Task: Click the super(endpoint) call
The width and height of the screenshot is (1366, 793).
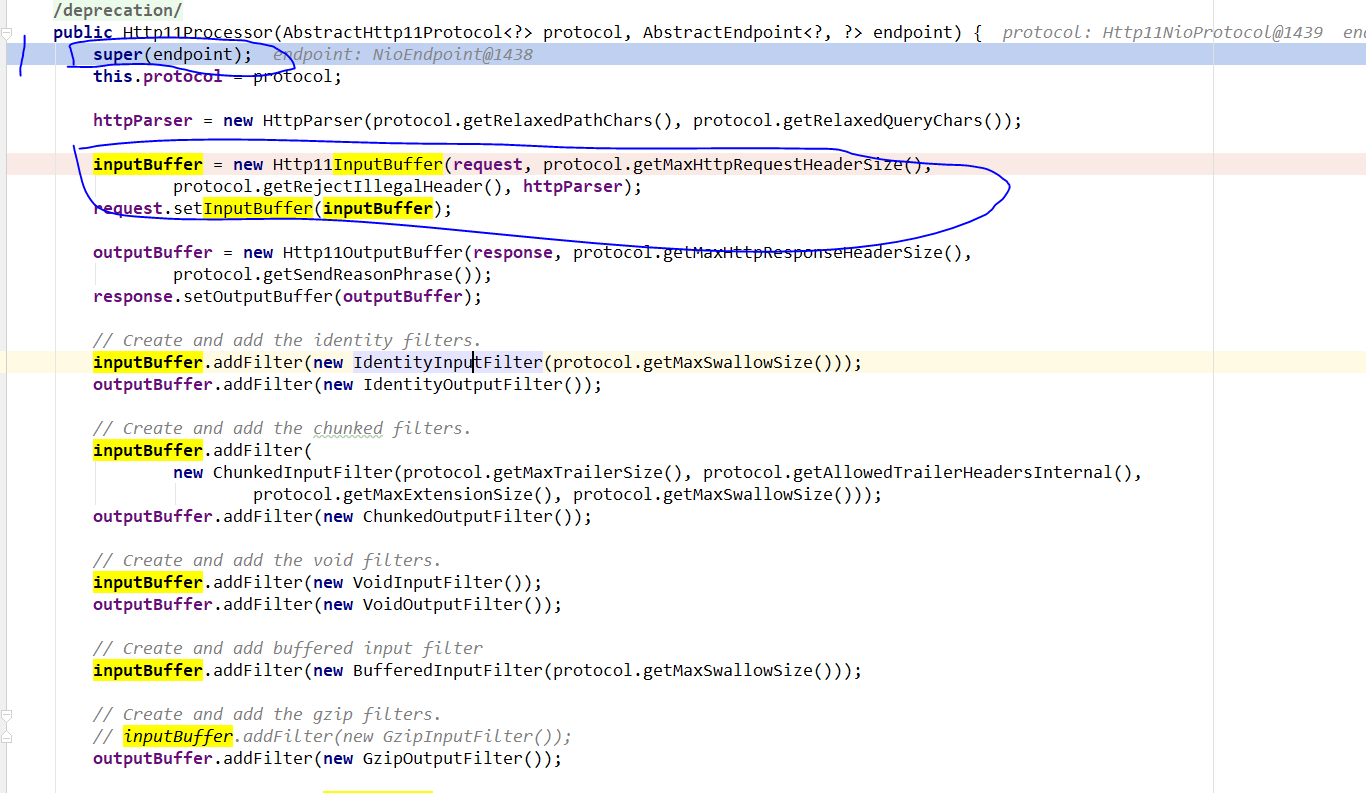Action: click(173, 54)
